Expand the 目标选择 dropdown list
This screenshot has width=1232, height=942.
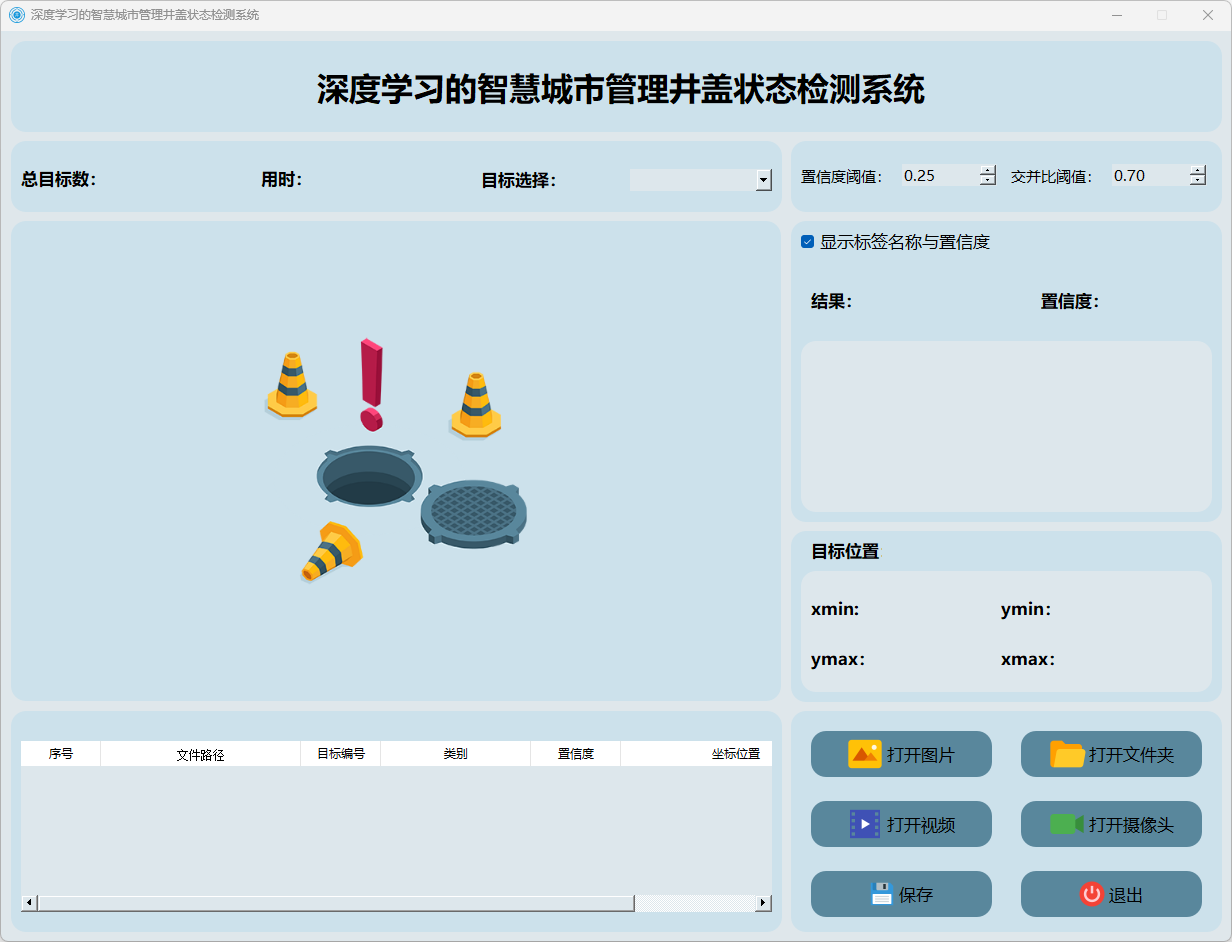[764, 180]
